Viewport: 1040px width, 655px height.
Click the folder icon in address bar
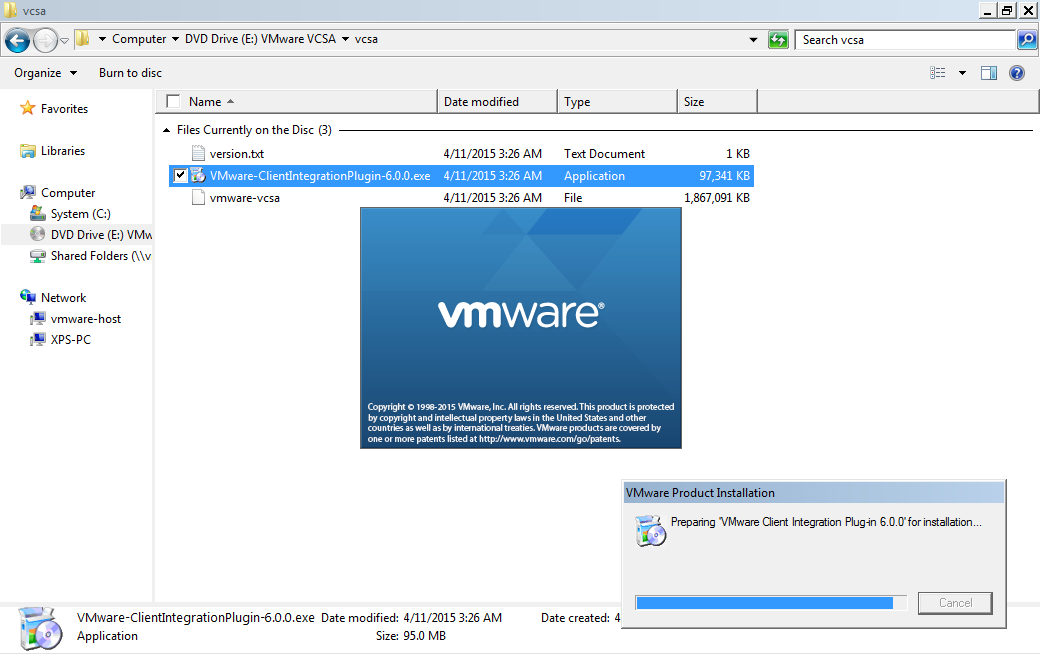pos(82,39)
